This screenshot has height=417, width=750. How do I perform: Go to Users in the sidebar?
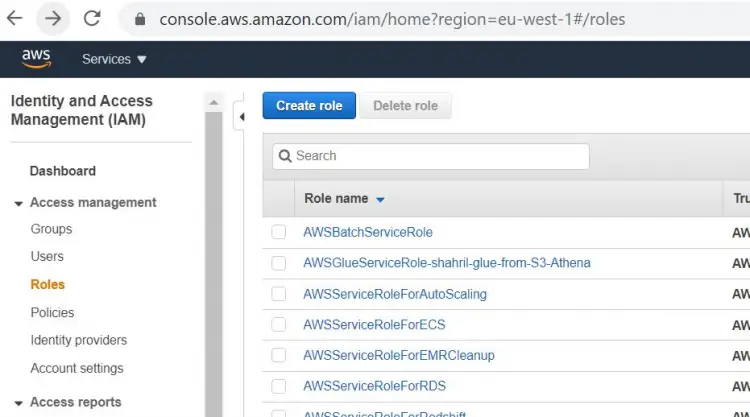(47, 256)
